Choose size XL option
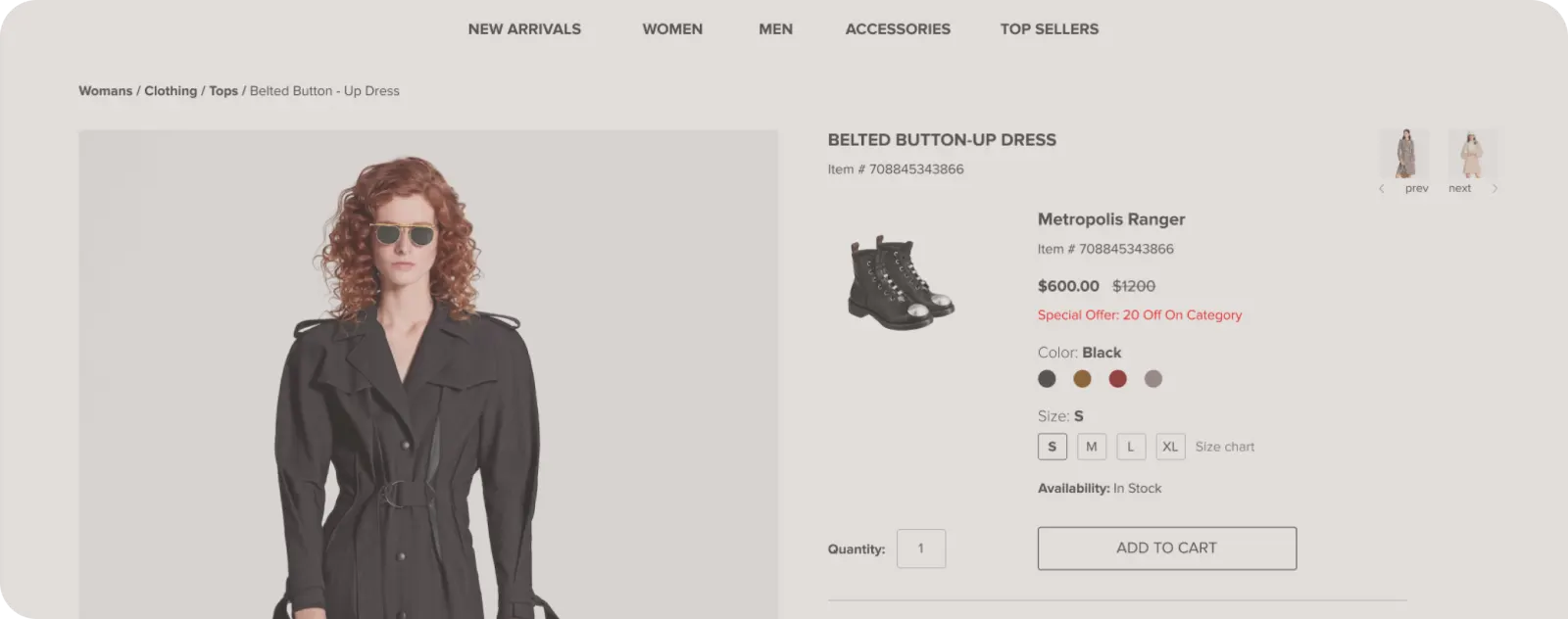The width and height of the screenshot is (1568, 619). point(1170,447)
